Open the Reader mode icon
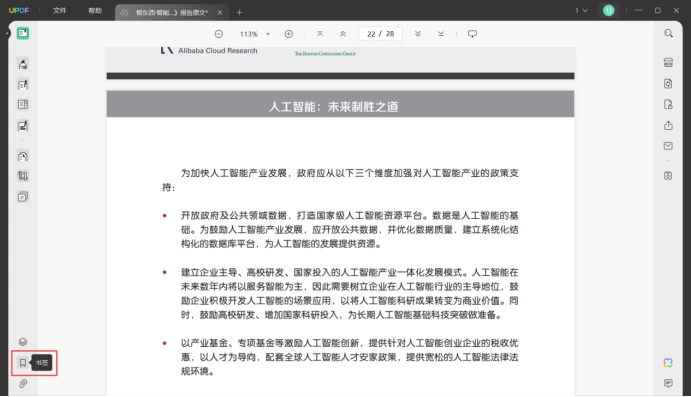691x397 pixels. (23, 33)
